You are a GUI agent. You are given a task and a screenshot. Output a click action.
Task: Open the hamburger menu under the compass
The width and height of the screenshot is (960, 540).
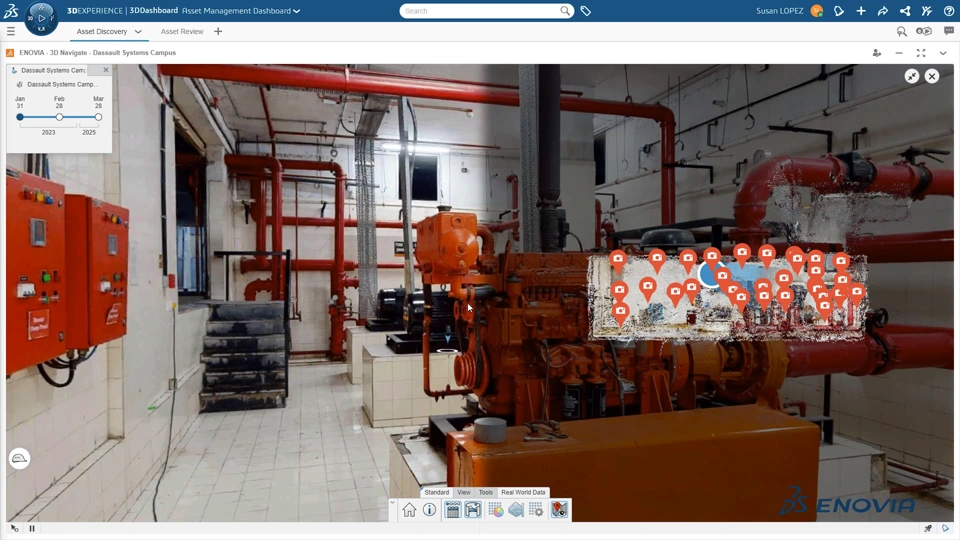(x=11, y=31)
